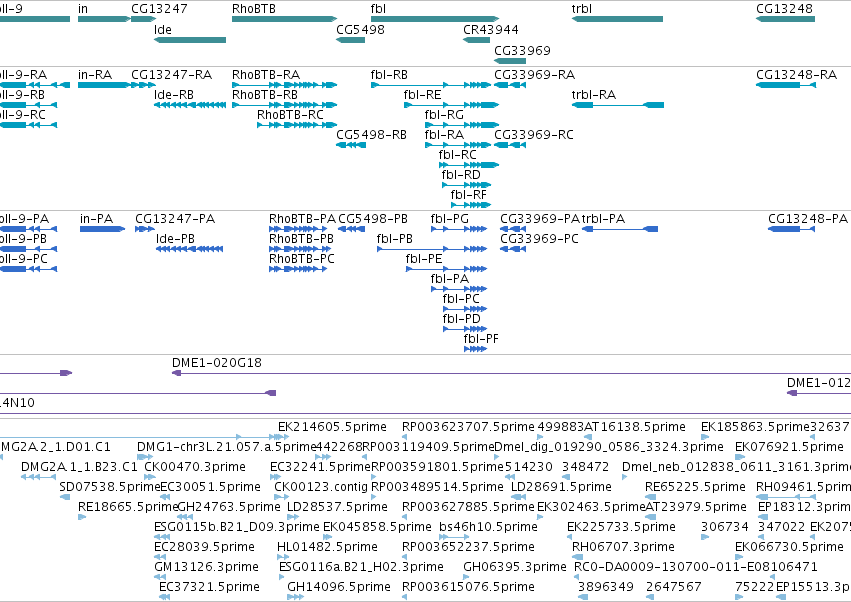Select transcript fbl-RA

458,145
